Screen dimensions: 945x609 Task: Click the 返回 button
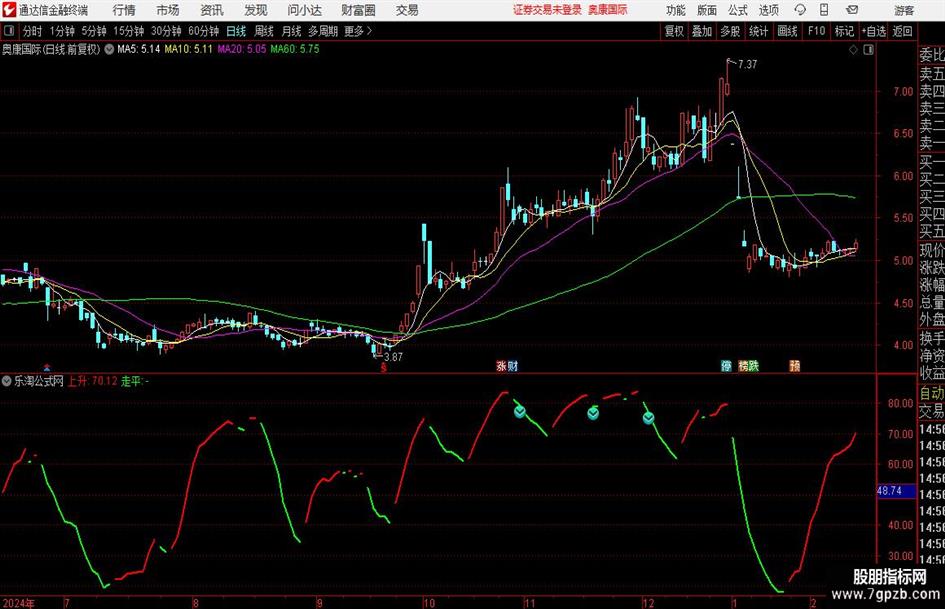click(x=902, y=31)
